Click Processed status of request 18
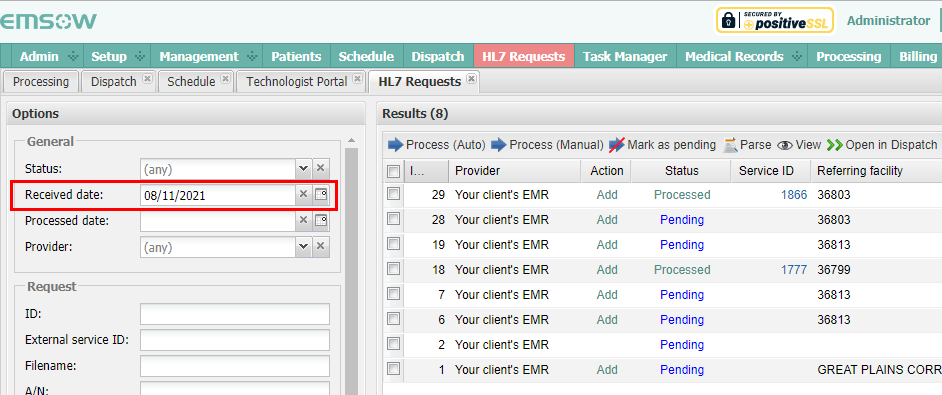942x395 pixels. 682,269
